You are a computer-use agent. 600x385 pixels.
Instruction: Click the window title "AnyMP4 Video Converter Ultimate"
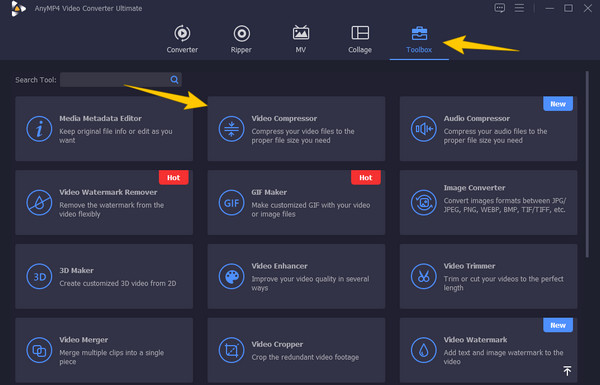[88, 8]
